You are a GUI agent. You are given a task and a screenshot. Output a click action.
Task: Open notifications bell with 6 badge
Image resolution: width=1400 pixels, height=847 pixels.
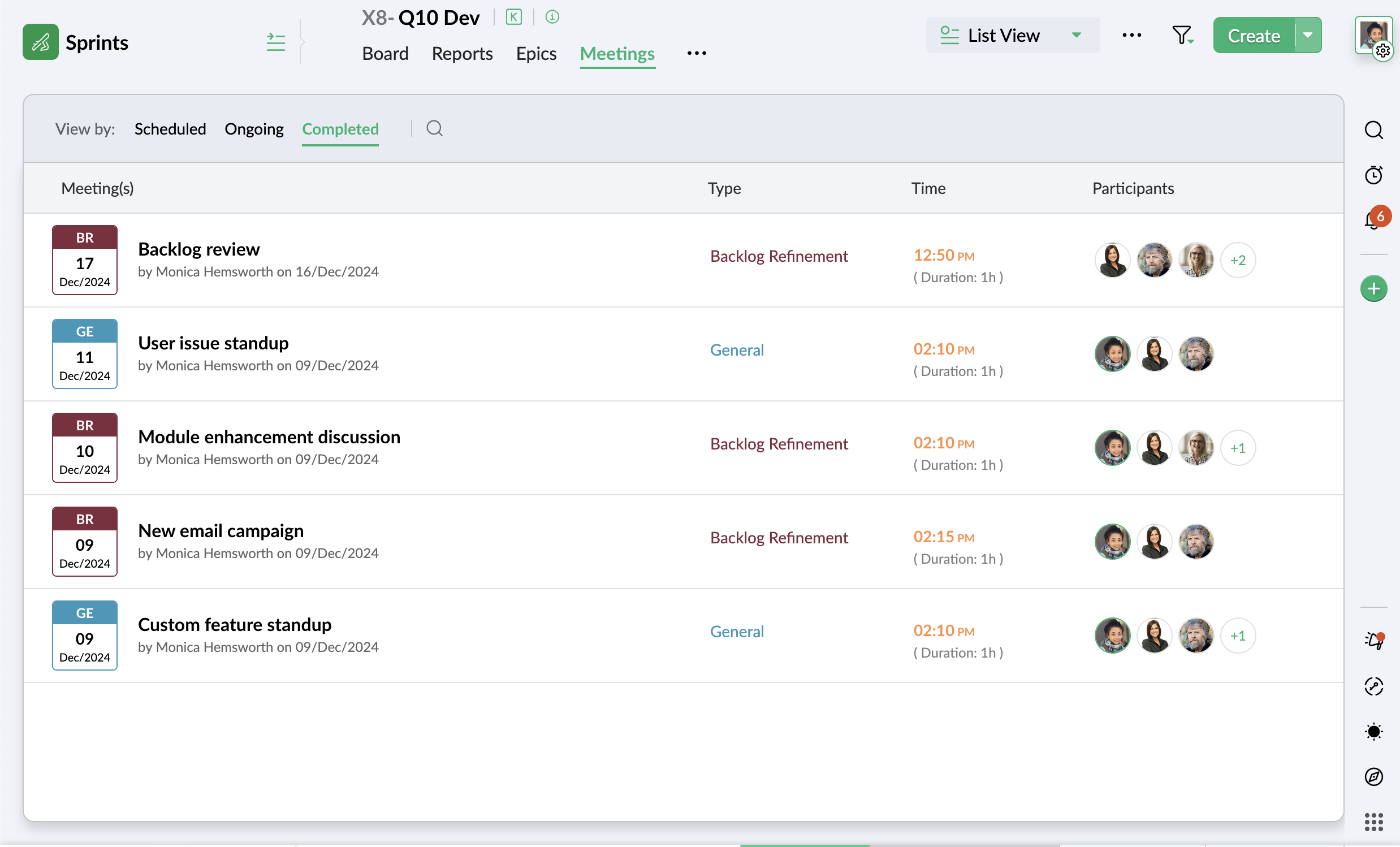click(x=1373, y=221)
